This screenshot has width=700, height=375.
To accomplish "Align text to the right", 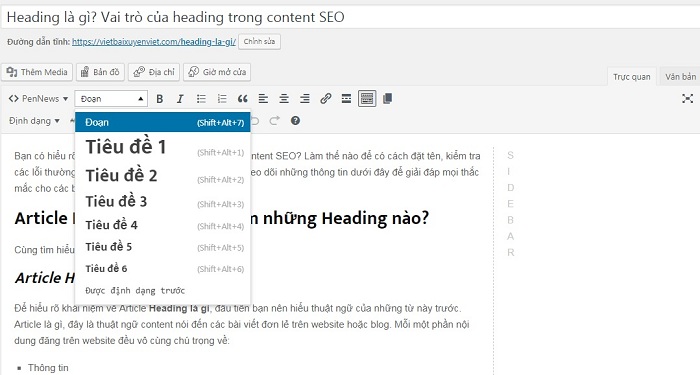I will click(304, 99).
